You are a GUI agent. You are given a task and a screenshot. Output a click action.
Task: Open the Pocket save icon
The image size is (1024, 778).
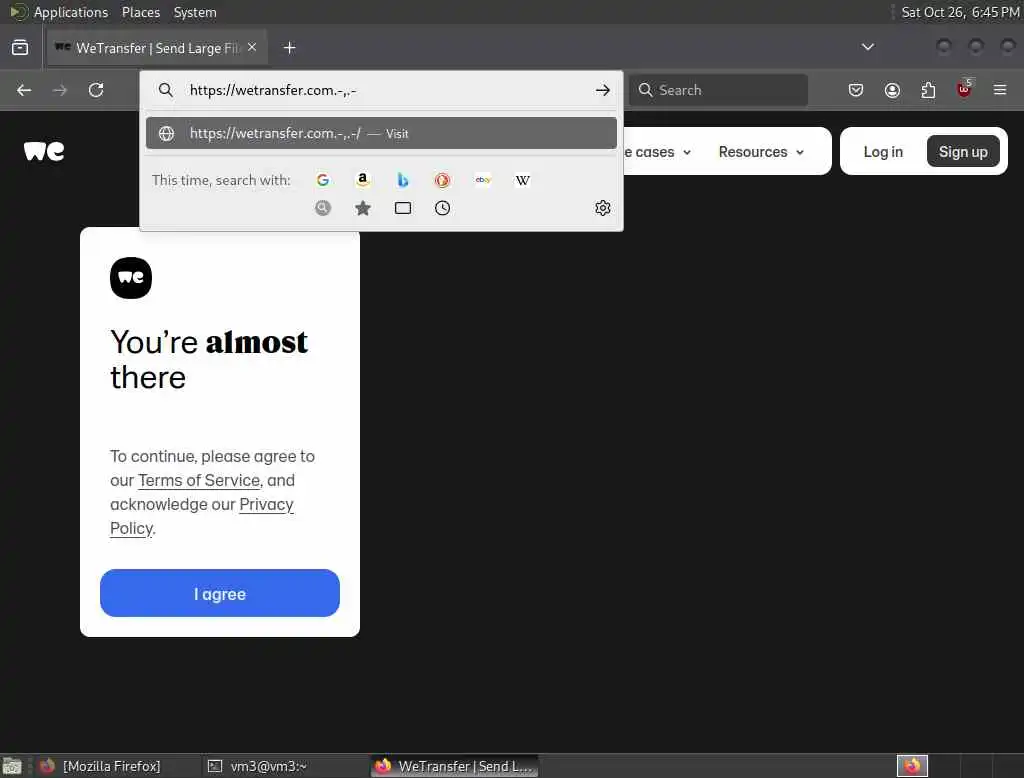click(x=856, y=90)
